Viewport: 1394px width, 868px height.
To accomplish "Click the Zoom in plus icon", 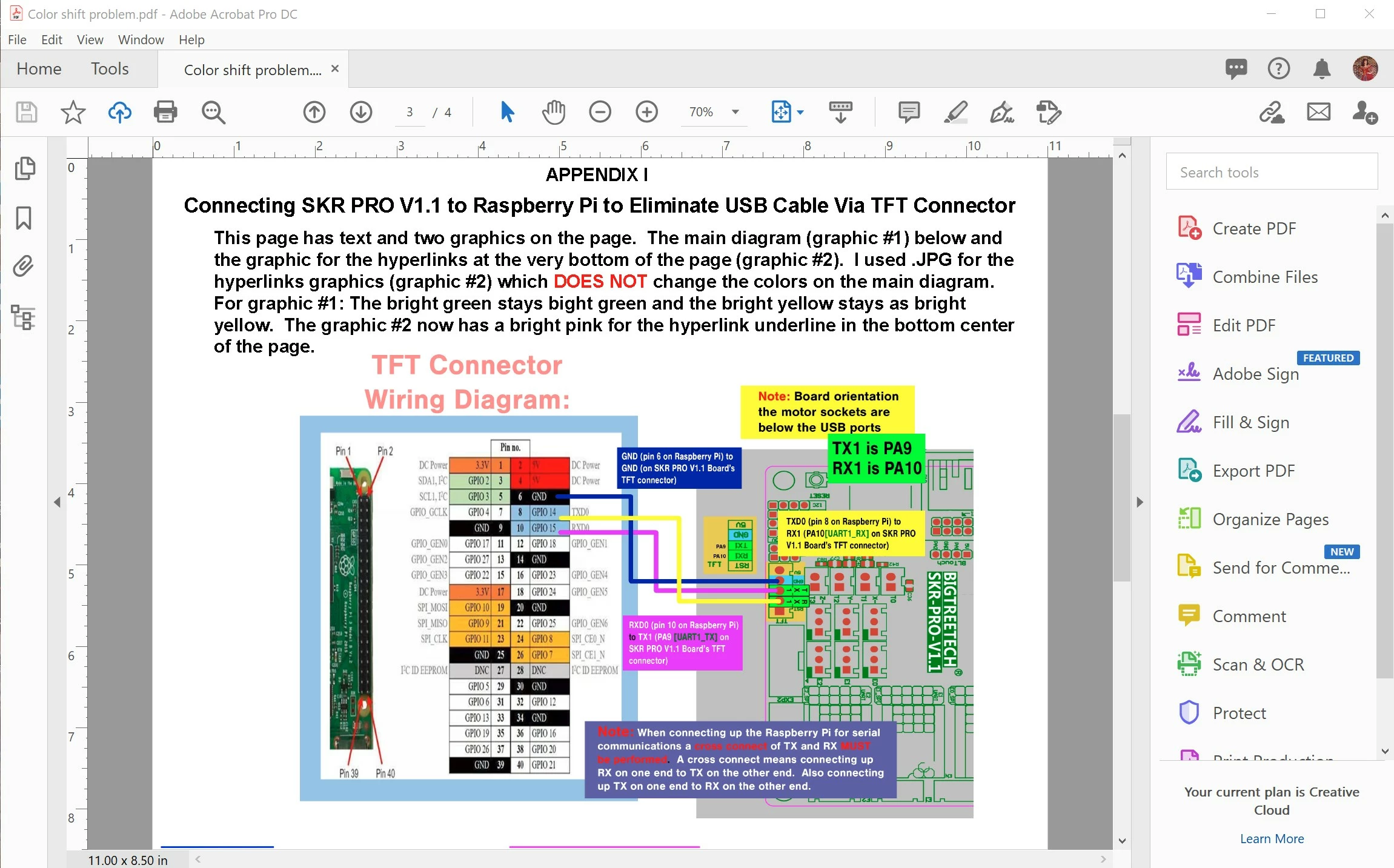I will (646, 112).
